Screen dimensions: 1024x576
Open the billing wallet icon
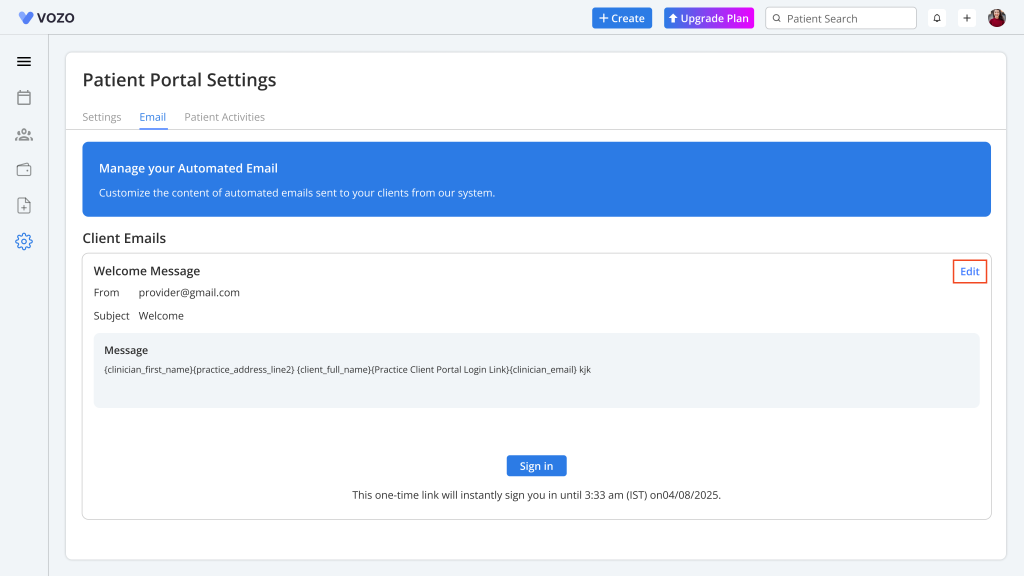click(24, 170)
